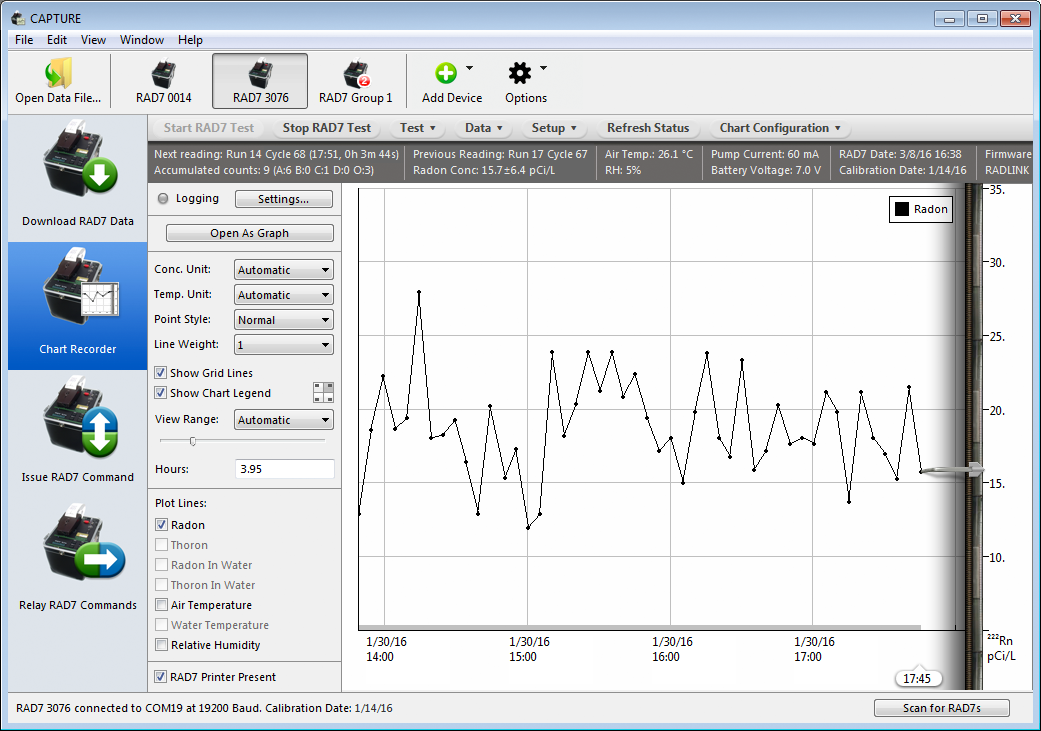This screenshot has width=1041, height=731.
Task: Open the Window menu
Action: [x=141, y=40]
